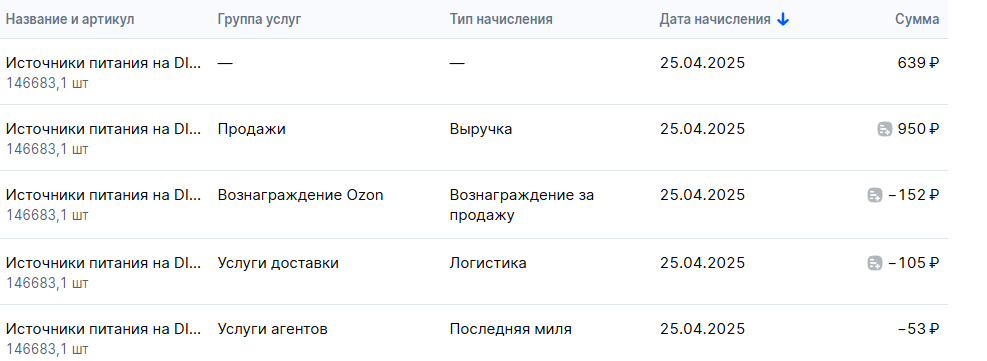Open the product name in the Последняя миля row
The image size is (987, 361).
click(104, 329)
